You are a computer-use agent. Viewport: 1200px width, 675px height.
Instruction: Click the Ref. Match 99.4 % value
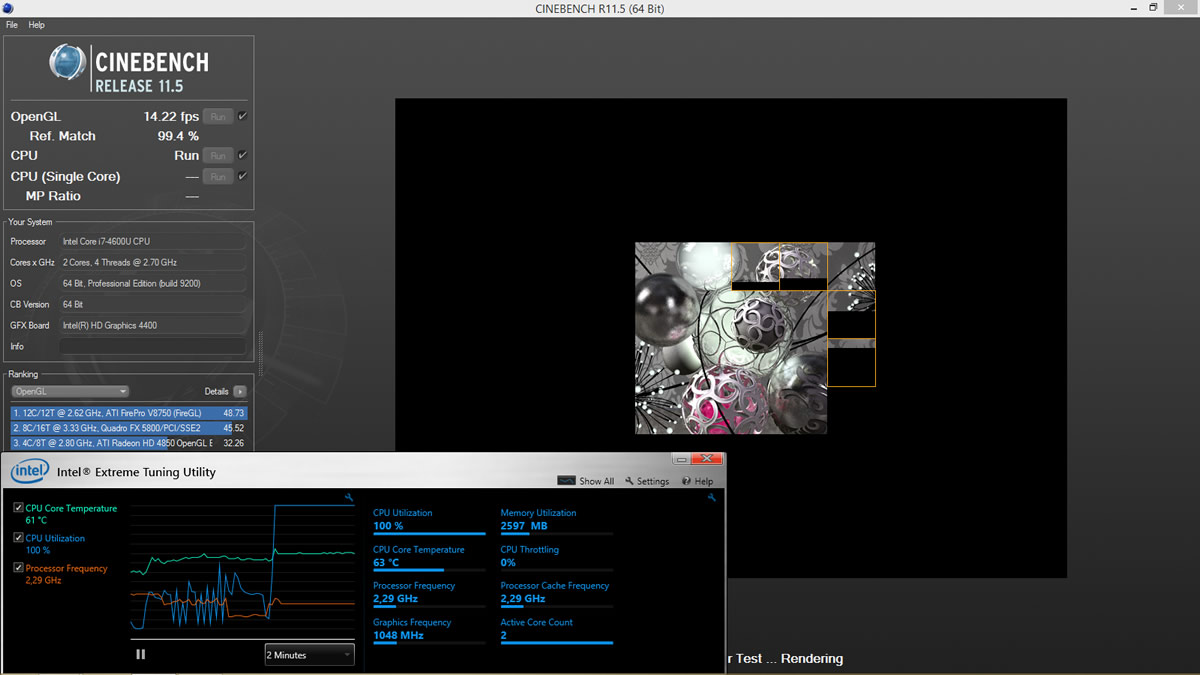coord(178,136)
